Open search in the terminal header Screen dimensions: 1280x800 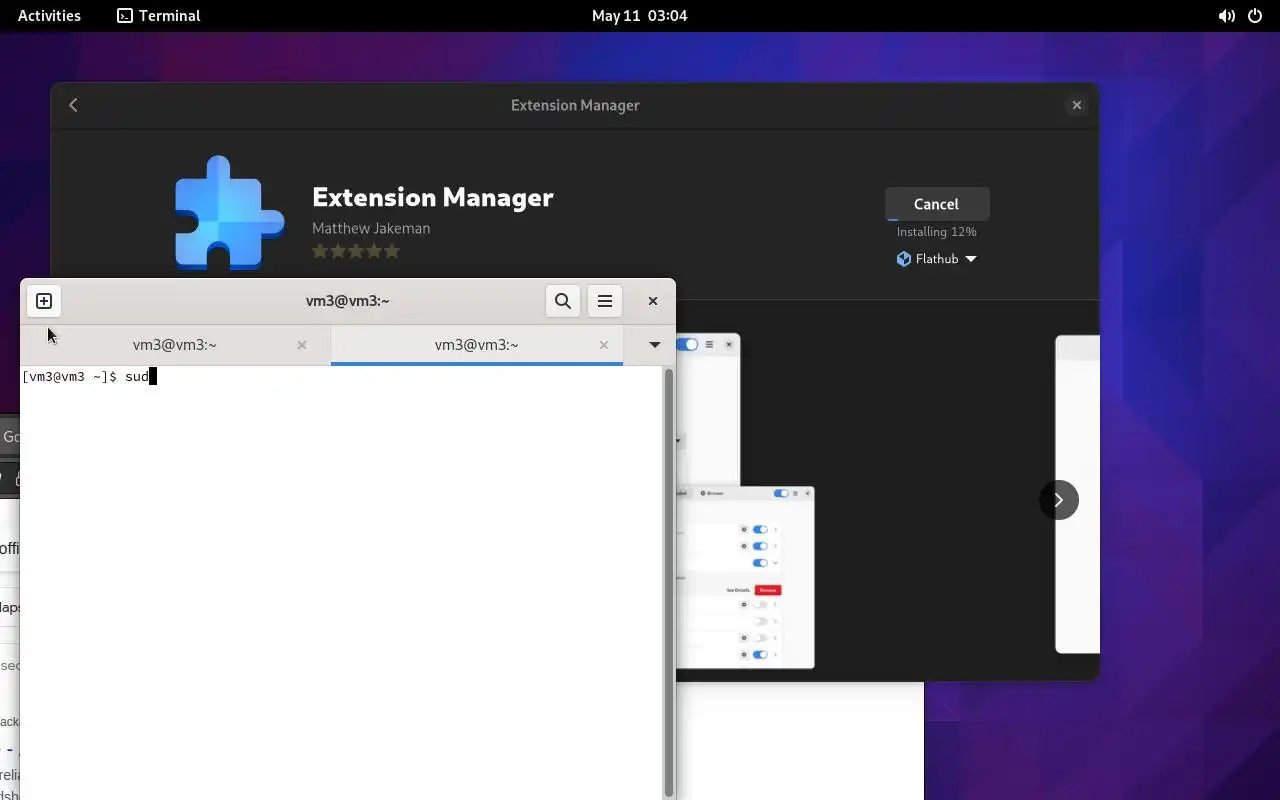point(563,301)
